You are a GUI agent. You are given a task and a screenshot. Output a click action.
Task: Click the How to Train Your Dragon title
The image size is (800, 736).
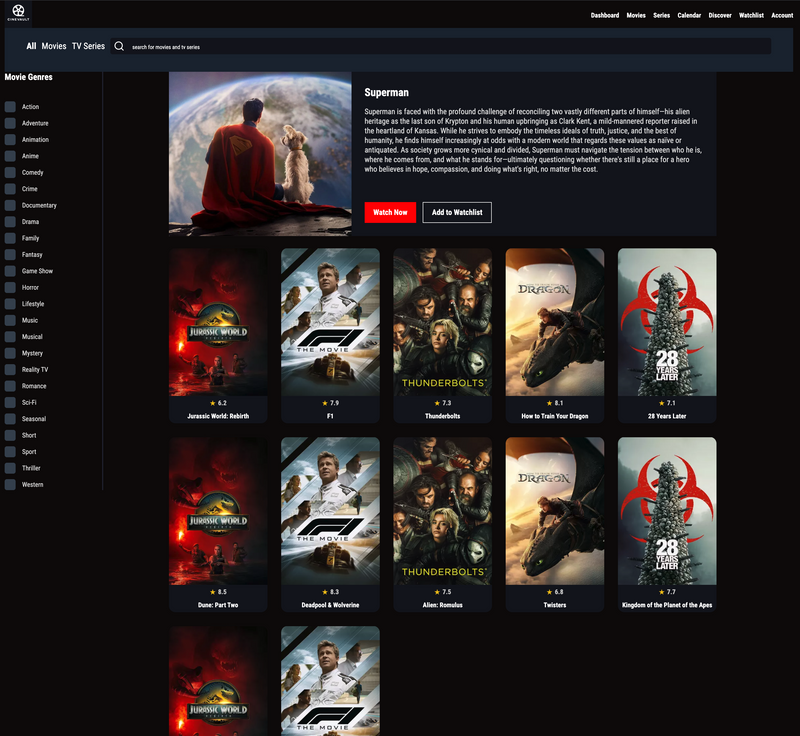(555, 416)
